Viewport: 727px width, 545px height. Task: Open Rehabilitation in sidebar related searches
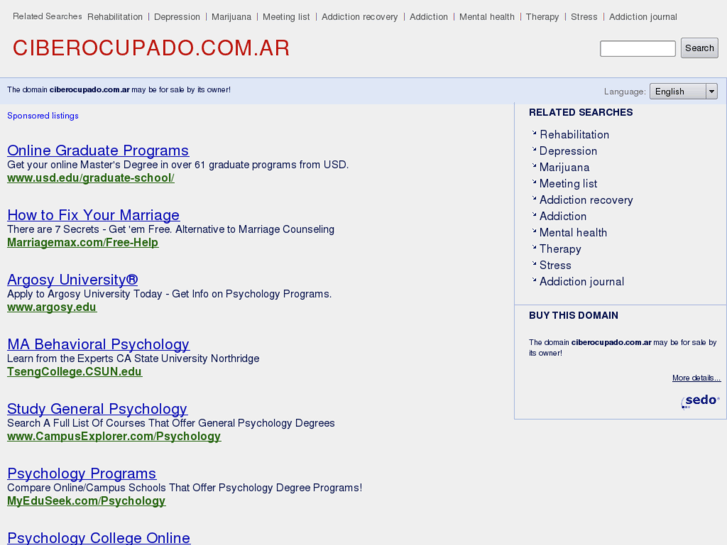pyautogui.click(x=574, y=135)
